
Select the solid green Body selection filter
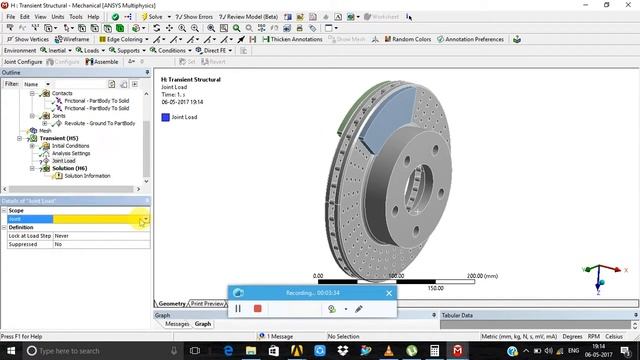[120, 28]
